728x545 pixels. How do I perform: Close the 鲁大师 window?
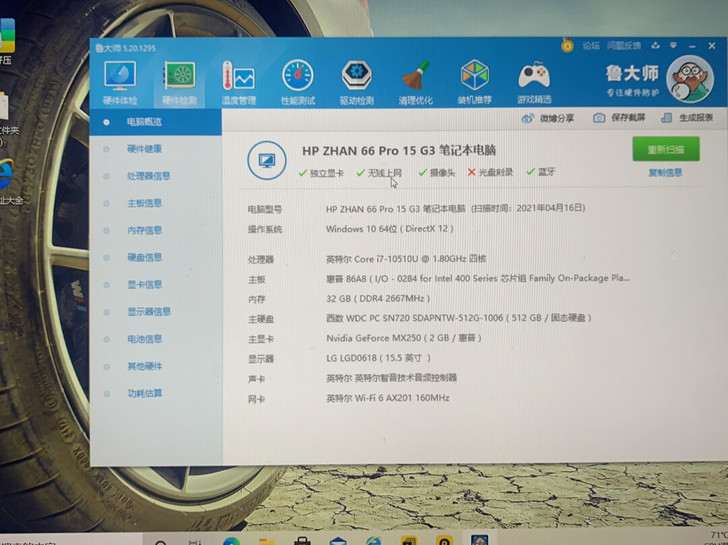tap(712, 45)
